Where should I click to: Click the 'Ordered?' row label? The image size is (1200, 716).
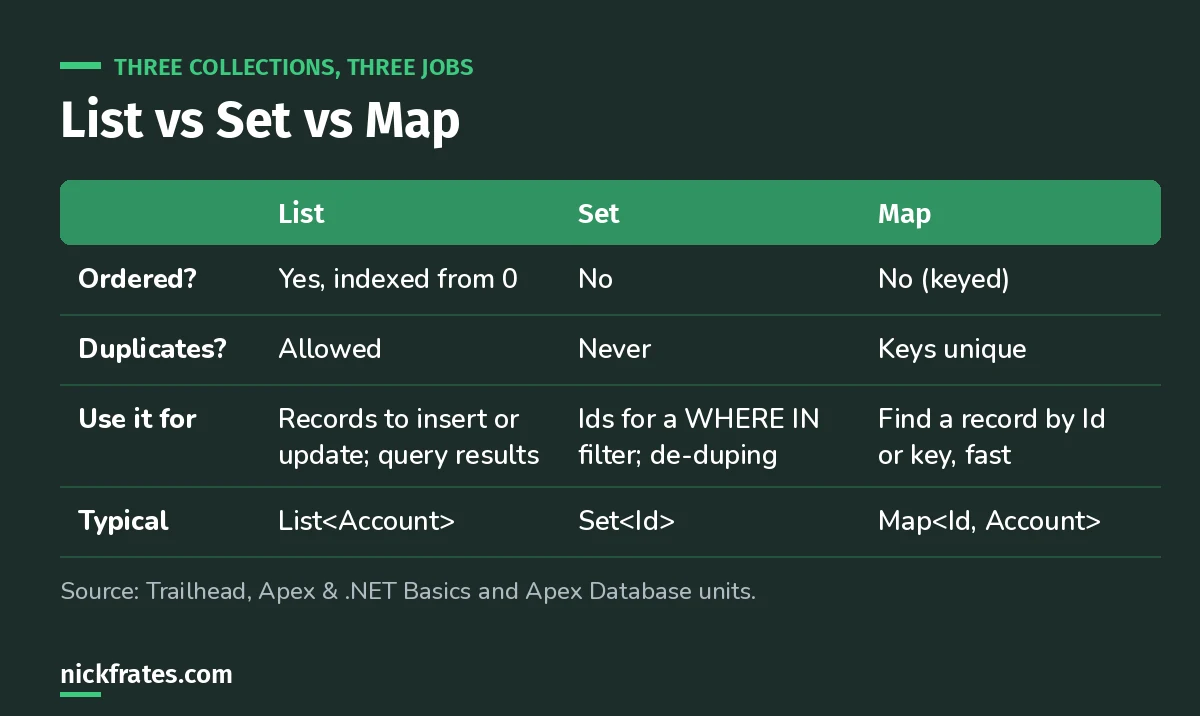coord(137,279)
